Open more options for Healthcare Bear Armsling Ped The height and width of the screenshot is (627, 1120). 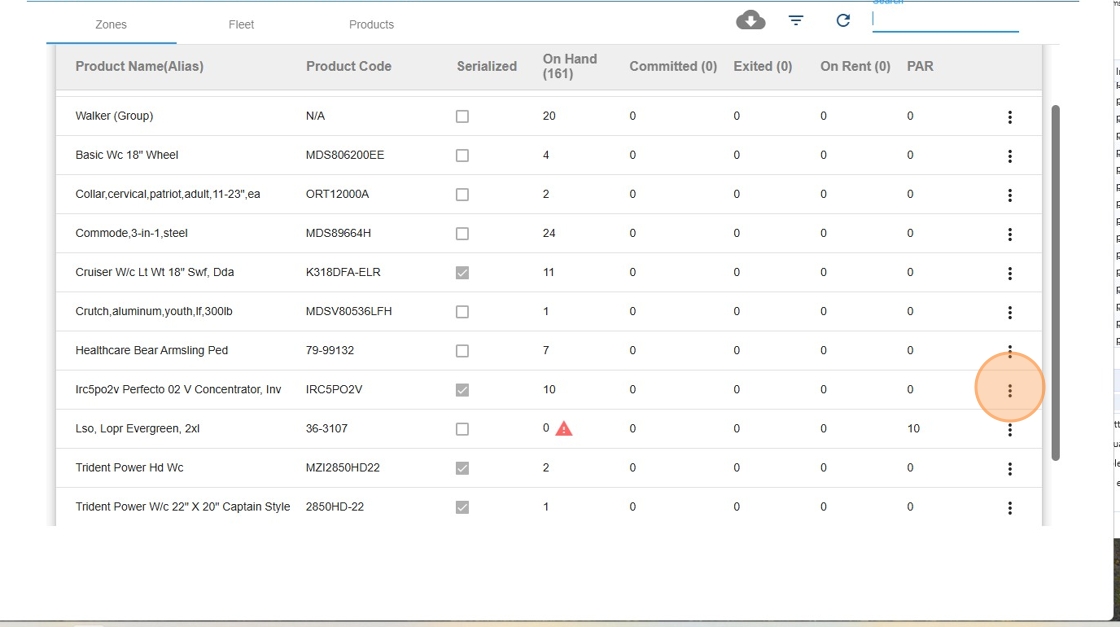click(1010, 351)
